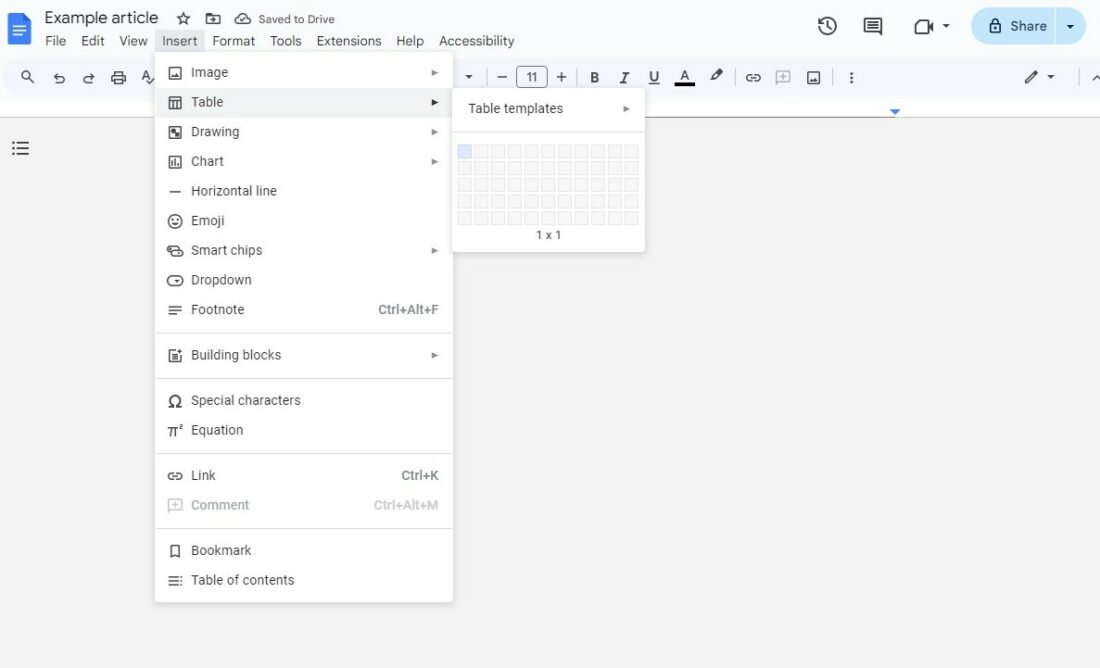
Task: Select the Print icon
Action: click(x=118, y=76)
